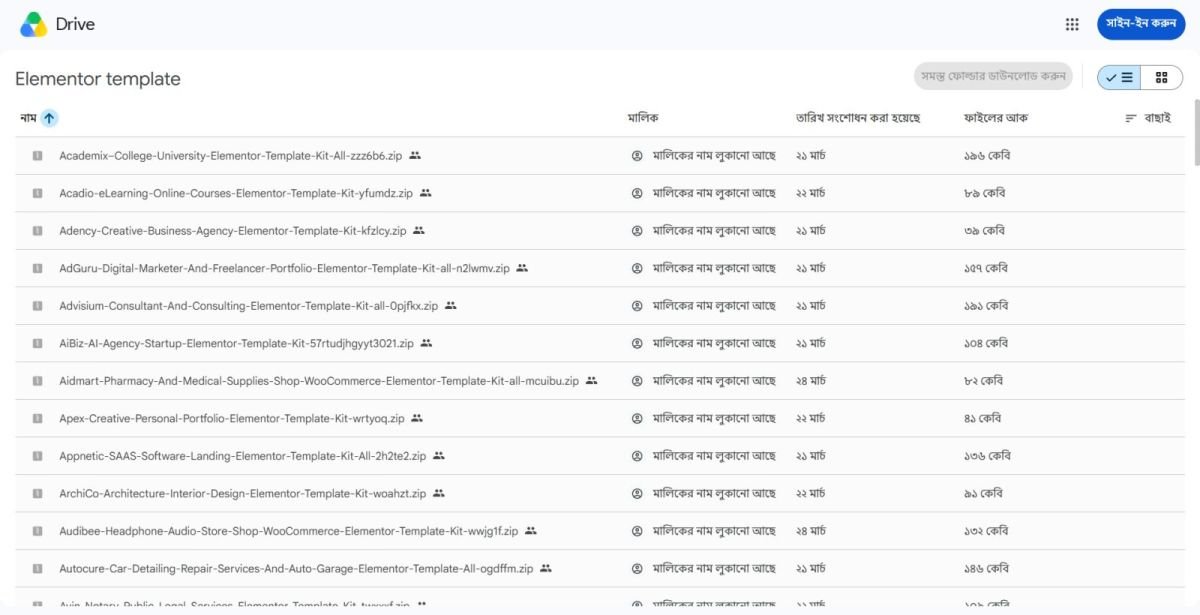
Task: Click owner avatar icon in Aidmart-Pharmacy row
Action: [637, 381]
